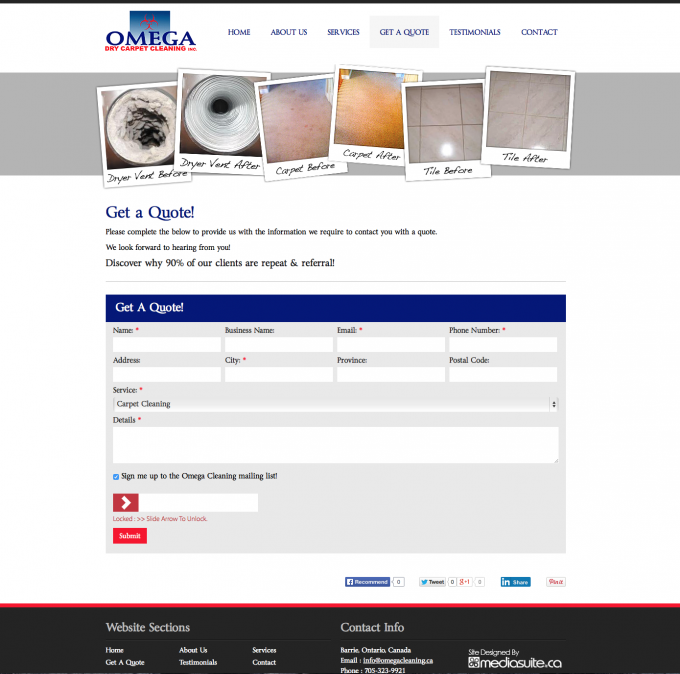Screen dimensions: 680x674
Task: Click the Name input field
Action: click(166, 344)
